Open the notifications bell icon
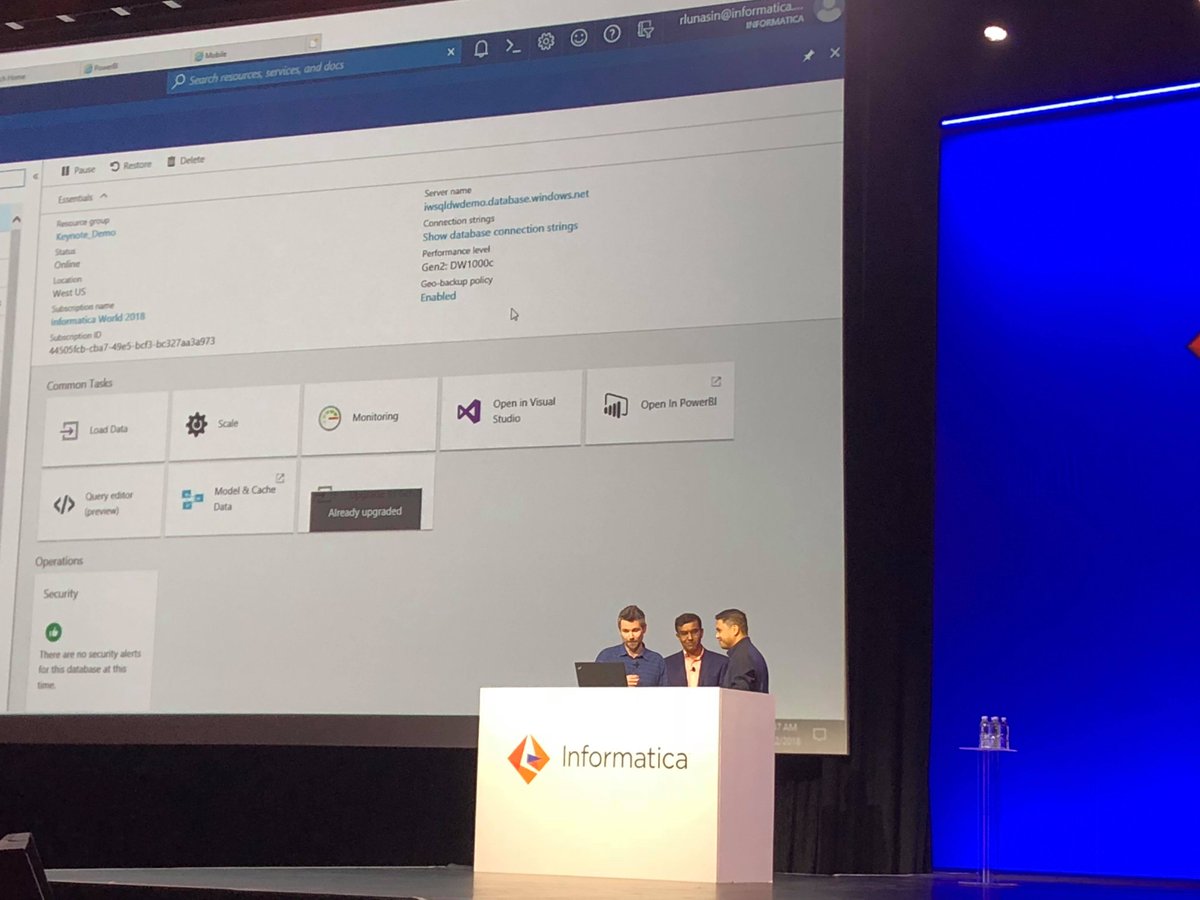This screenshot has height=900, width=1200. (481, 47)
